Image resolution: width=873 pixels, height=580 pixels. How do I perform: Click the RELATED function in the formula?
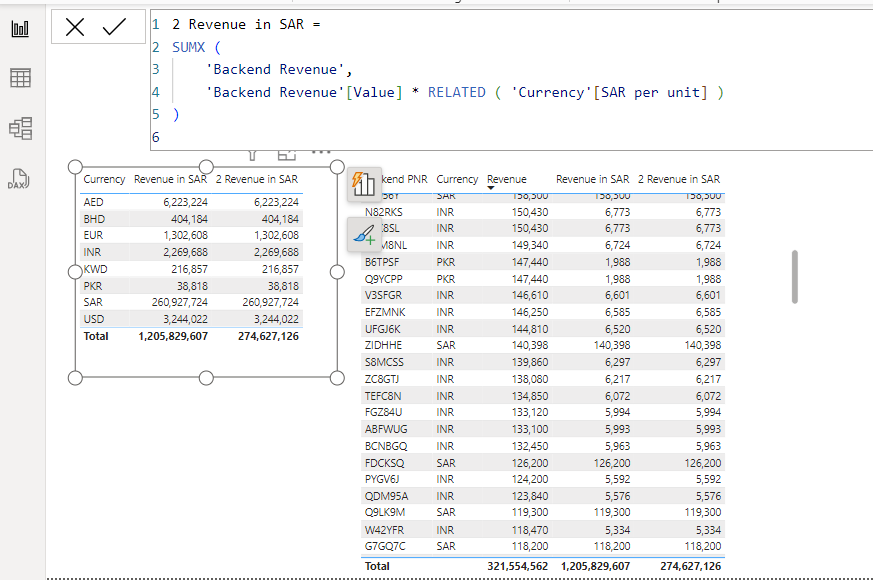coord(457,92)
